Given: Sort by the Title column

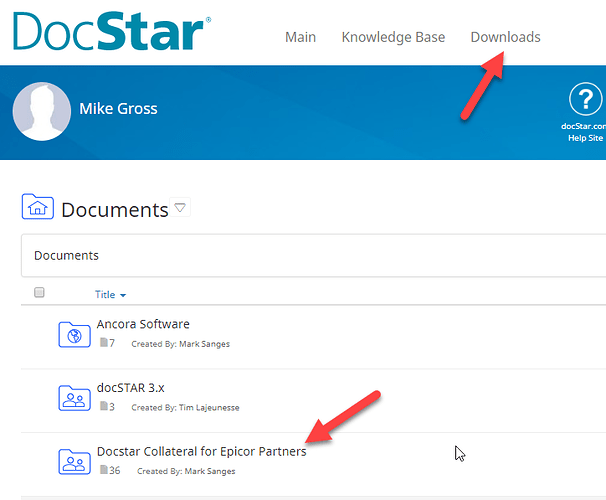Looking at the screenshot, I should (x=110, y=294).
